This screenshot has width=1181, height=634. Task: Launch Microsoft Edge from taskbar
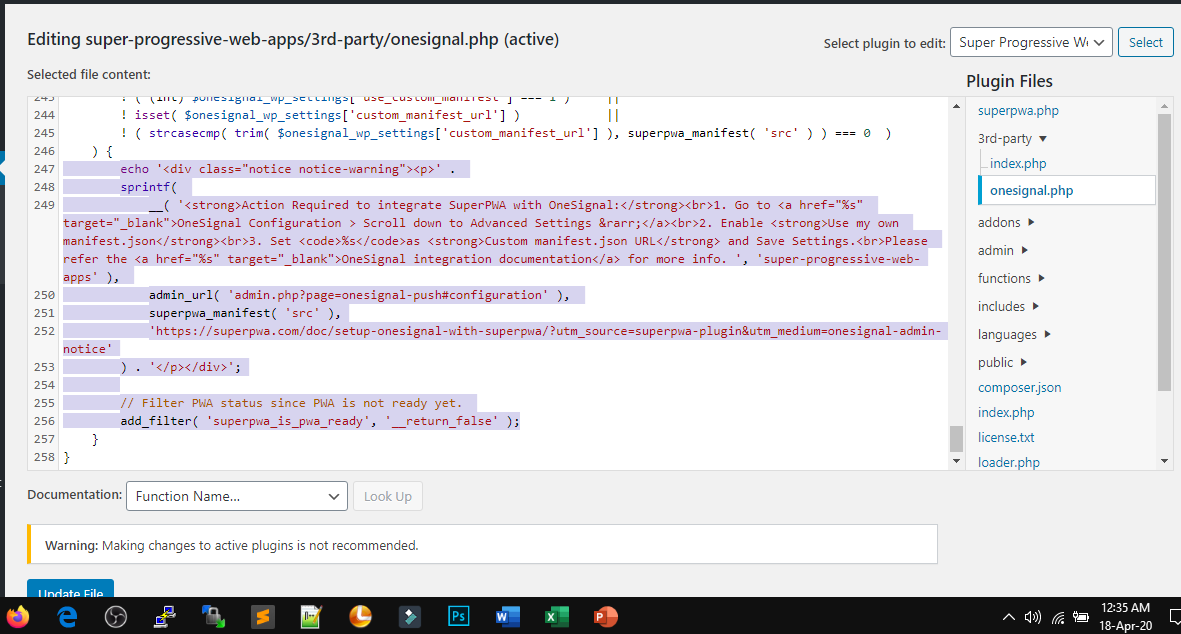point(68,617)
